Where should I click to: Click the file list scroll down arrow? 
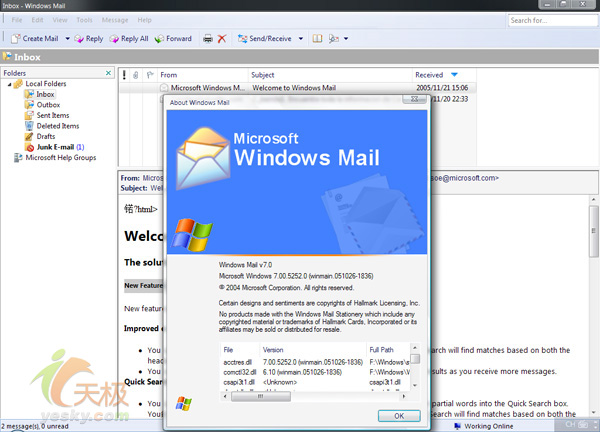pyautogui.click(x=415, y=385)
